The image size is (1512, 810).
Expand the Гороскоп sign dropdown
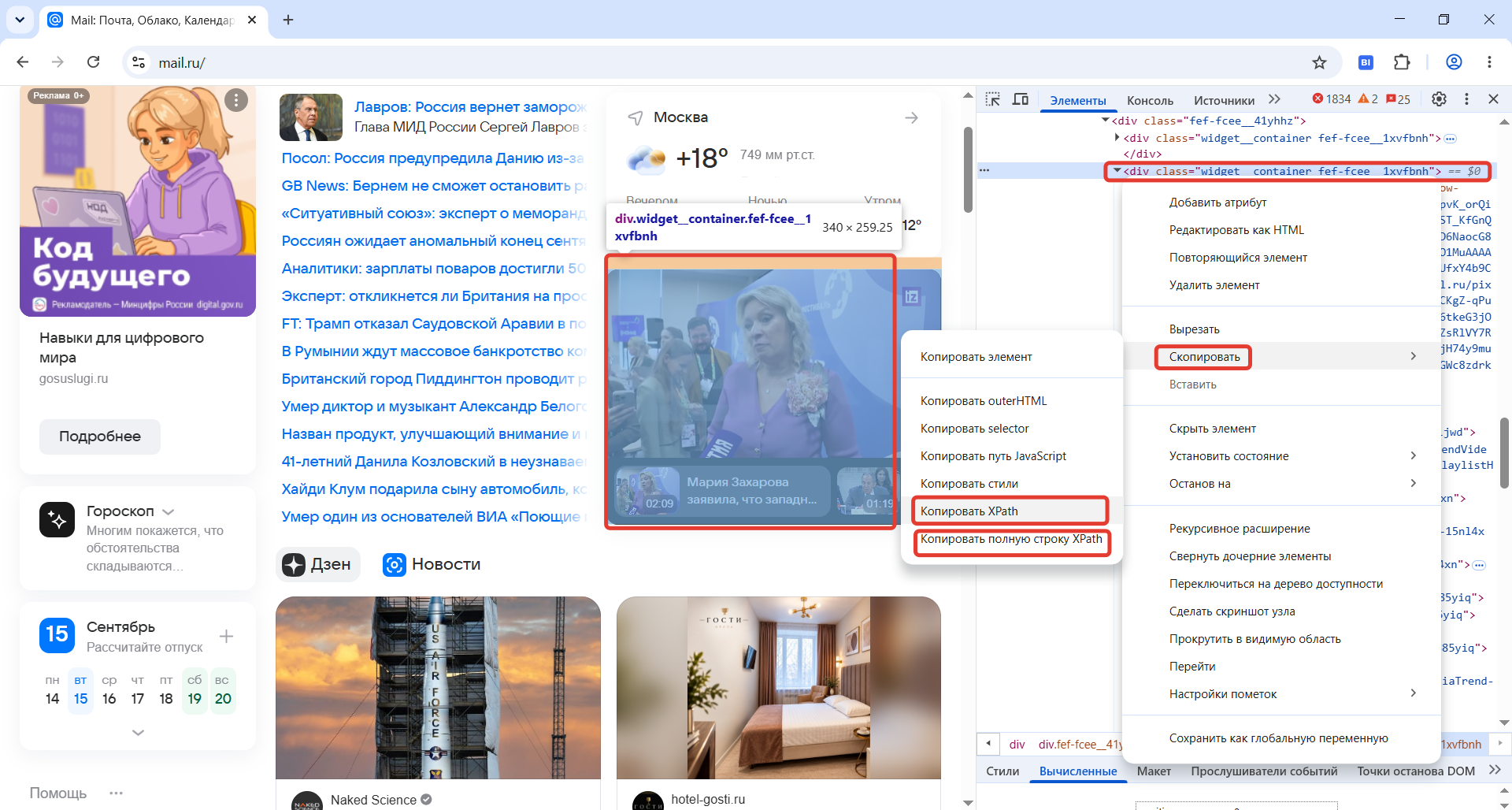pyautogui.click(x=169, y=512)
